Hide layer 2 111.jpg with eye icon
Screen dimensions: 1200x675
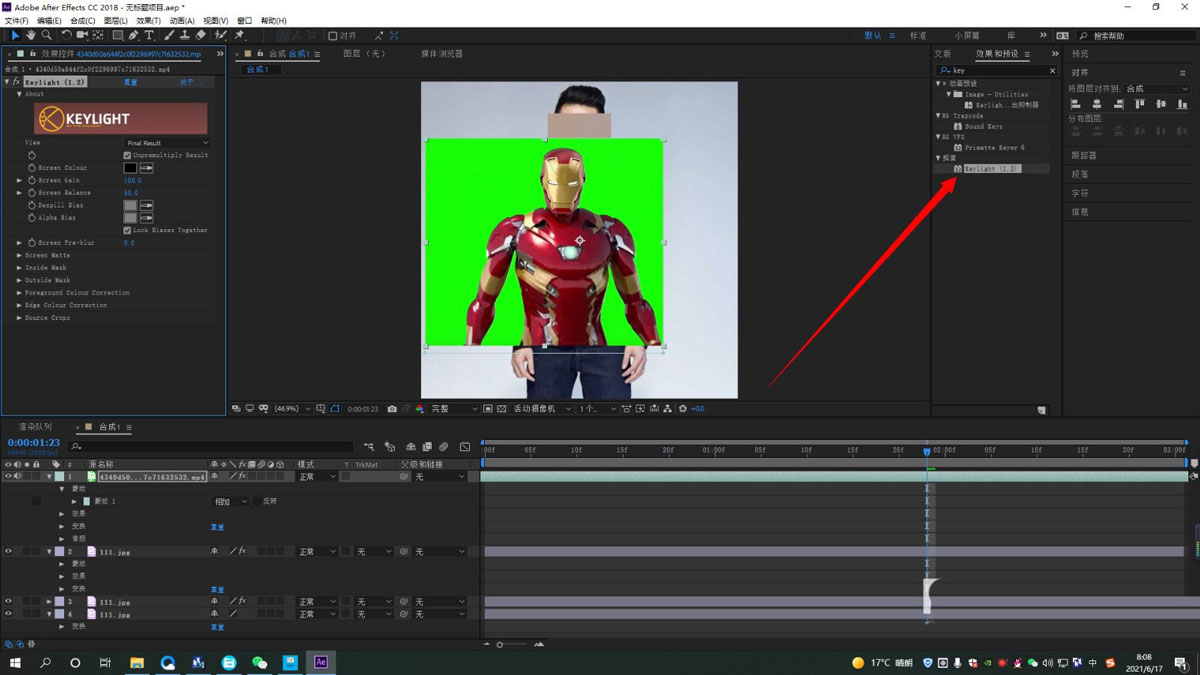tap(8, 551)
